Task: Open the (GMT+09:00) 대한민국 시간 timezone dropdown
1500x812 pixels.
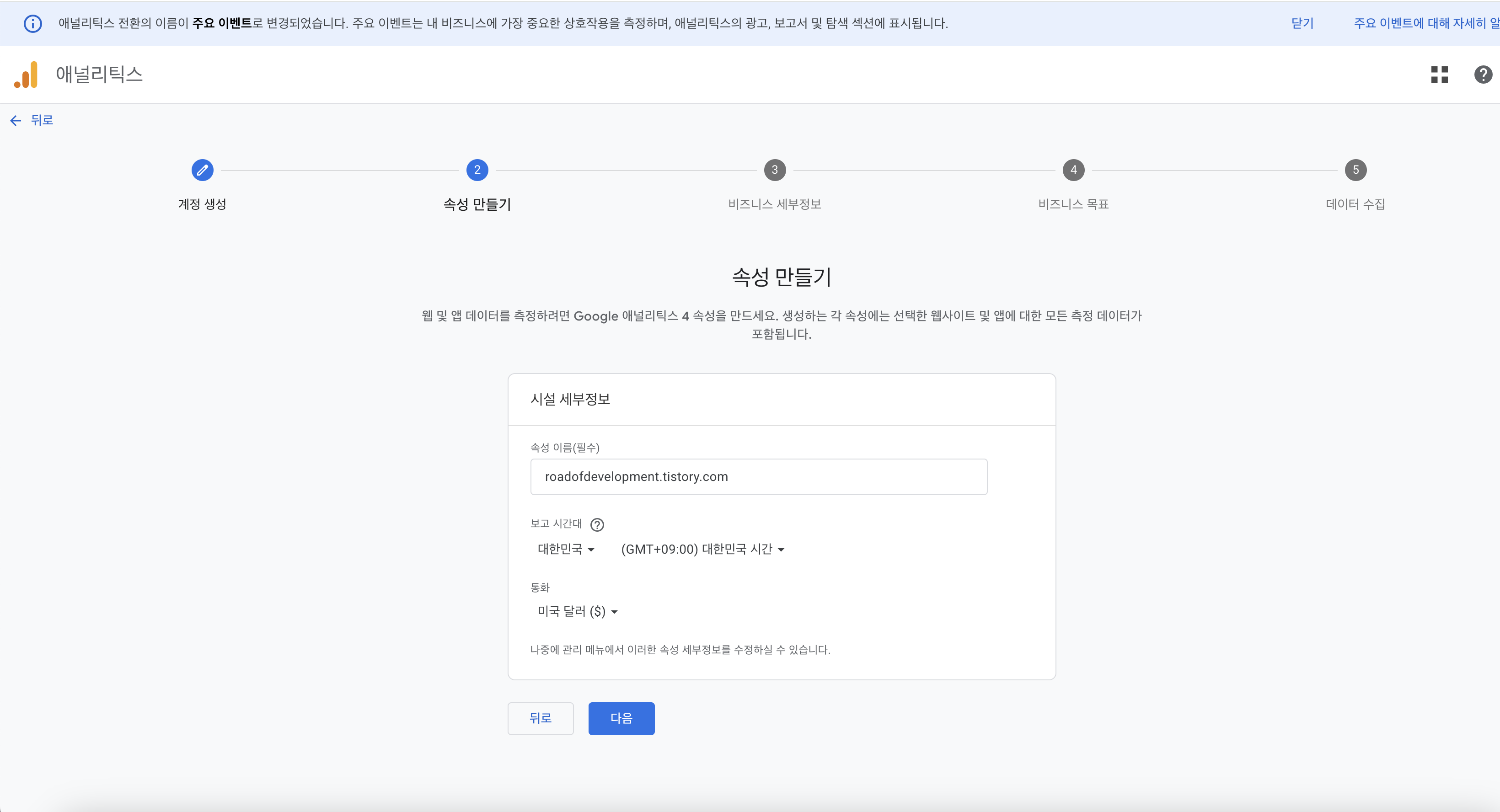Action: 702,549
